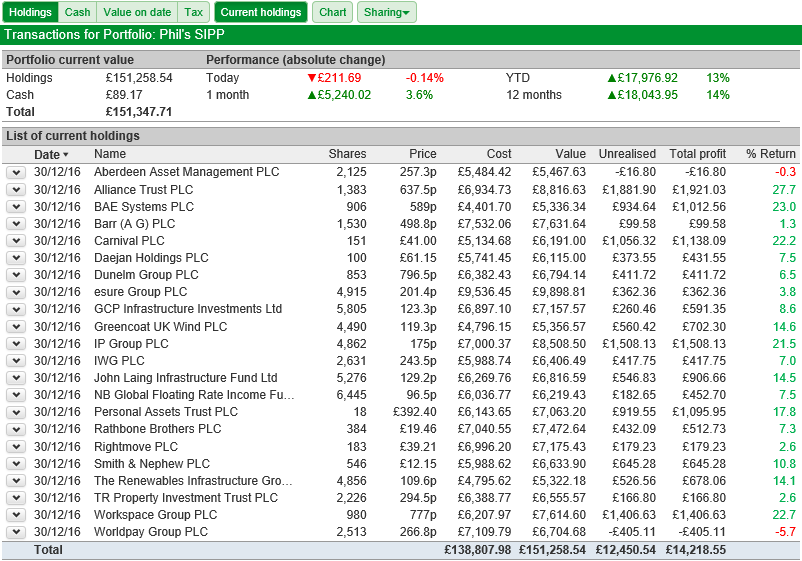Click the Total holdings value £151,347.71

139,112
